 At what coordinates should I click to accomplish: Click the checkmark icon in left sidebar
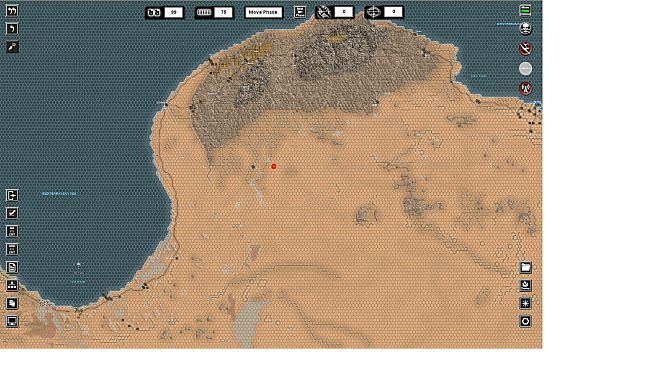pos(12,213)
